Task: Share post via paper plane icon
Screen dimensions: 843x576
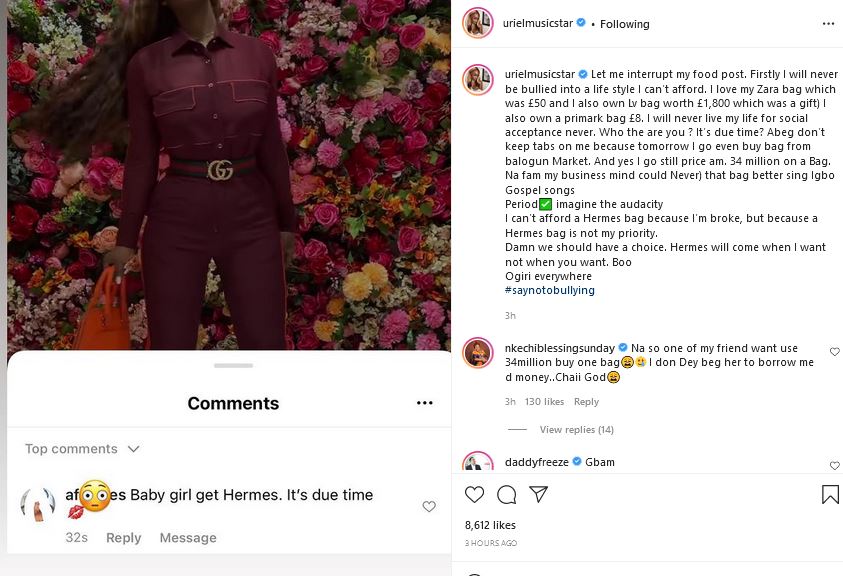Action: pos(538,494)
